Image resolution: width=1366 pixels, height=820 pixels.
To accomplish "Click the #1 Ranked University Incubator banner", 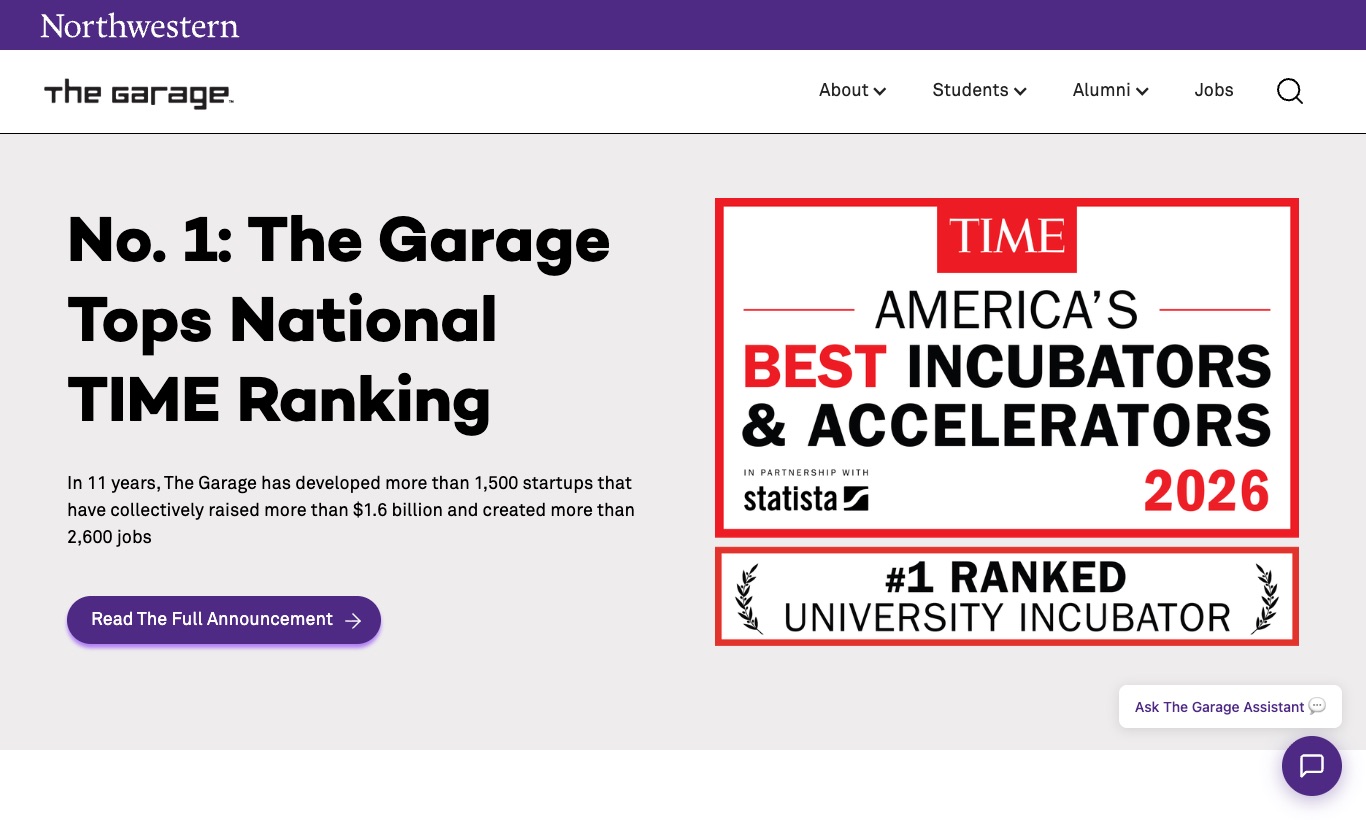I will tap(1007, 596).
